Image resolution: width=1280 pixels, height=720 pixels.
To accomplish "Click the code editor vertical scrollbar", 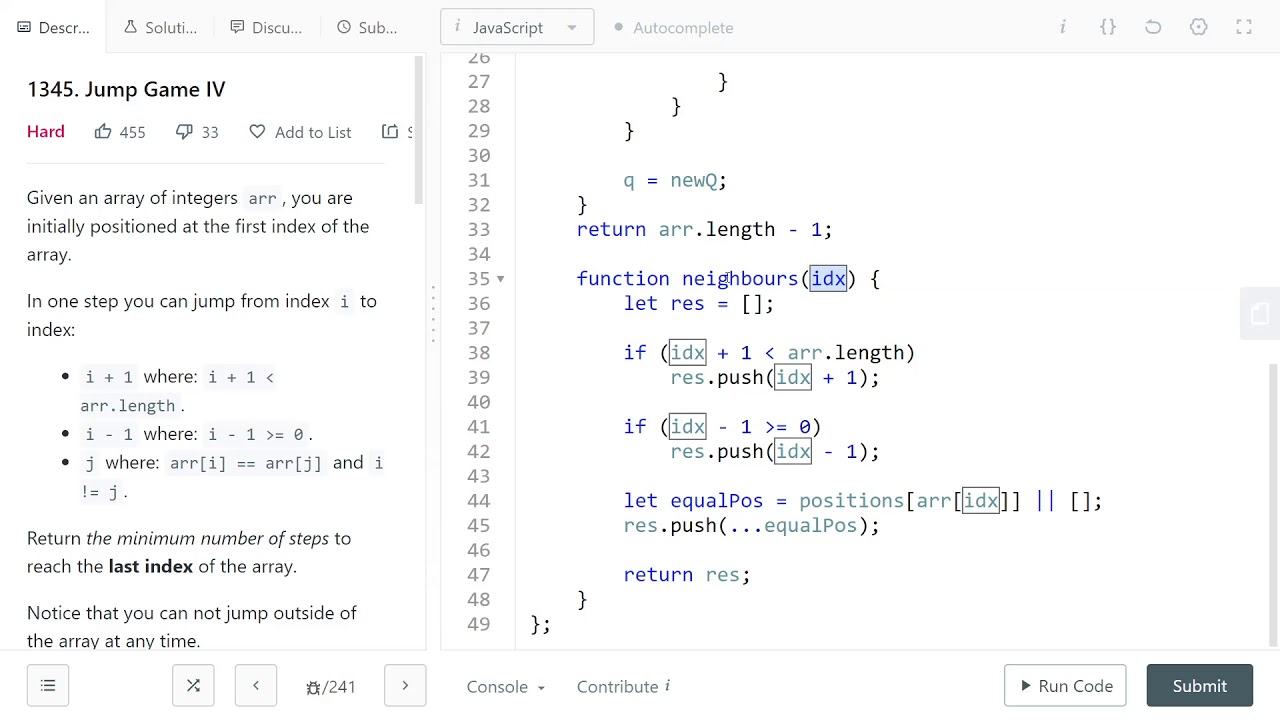I will 1273,505.
